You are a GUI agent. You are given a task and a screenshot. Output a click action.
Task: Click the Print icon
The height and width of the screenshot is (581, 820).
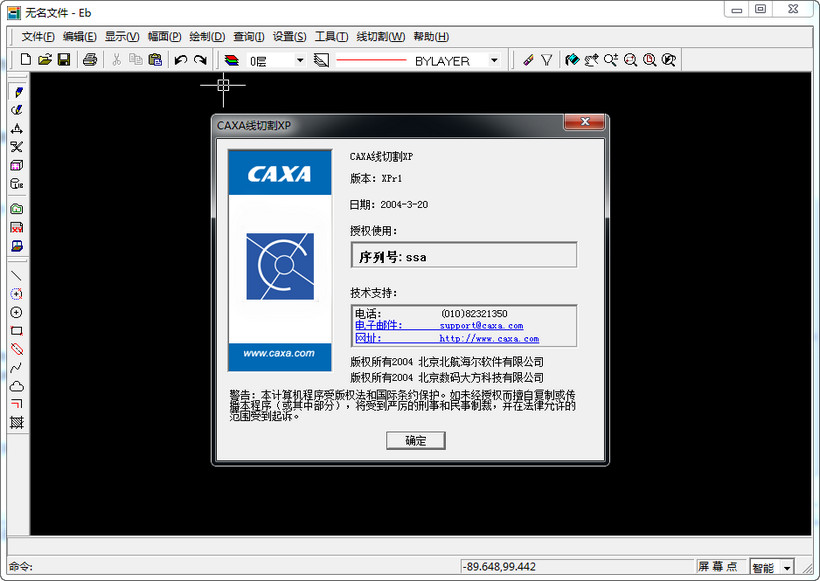[x=90, y=60]
